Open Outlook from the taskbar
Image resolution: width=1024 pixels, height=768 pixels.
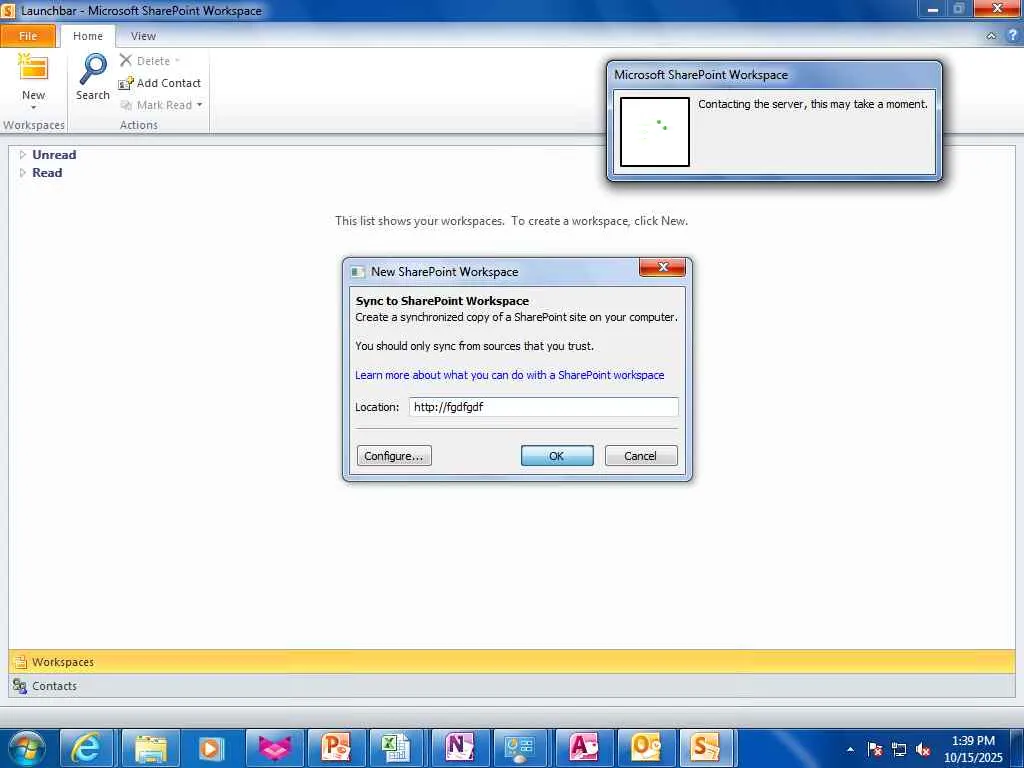(645, 748)
